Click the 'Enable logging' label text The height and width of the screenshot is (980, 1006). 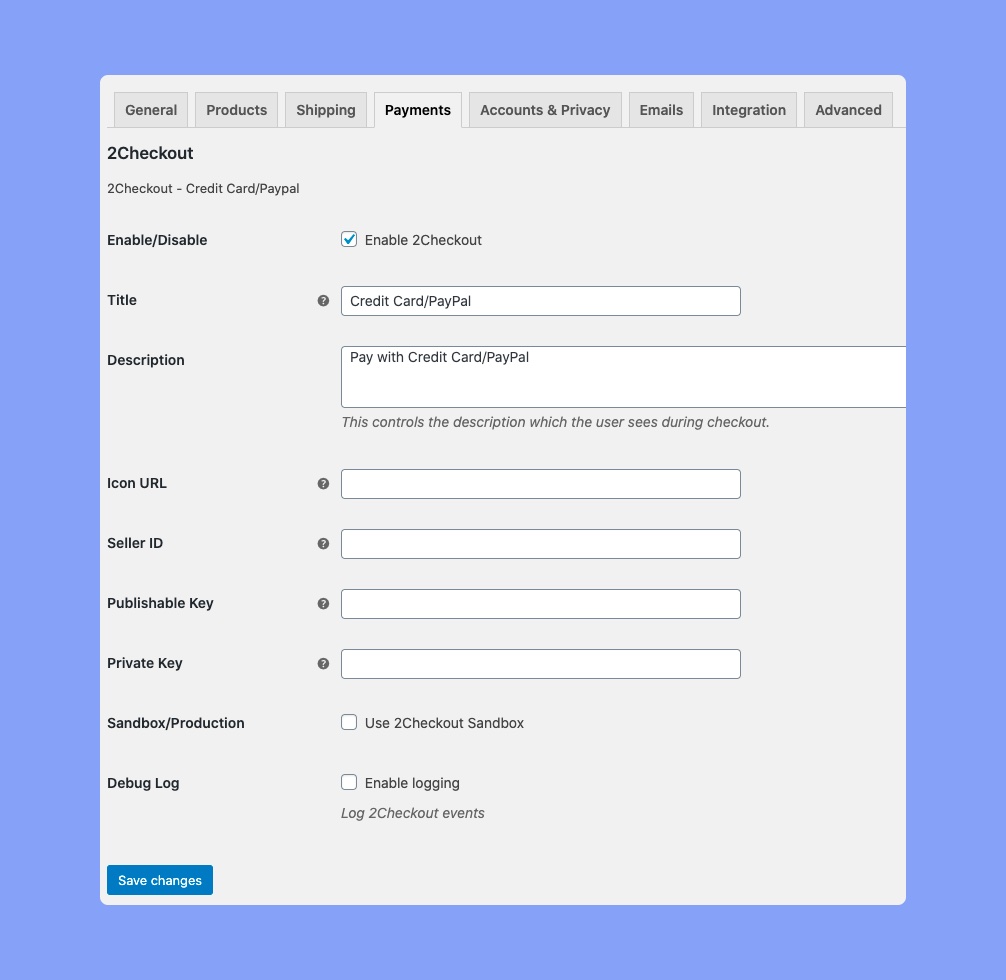tap(412, 783)
